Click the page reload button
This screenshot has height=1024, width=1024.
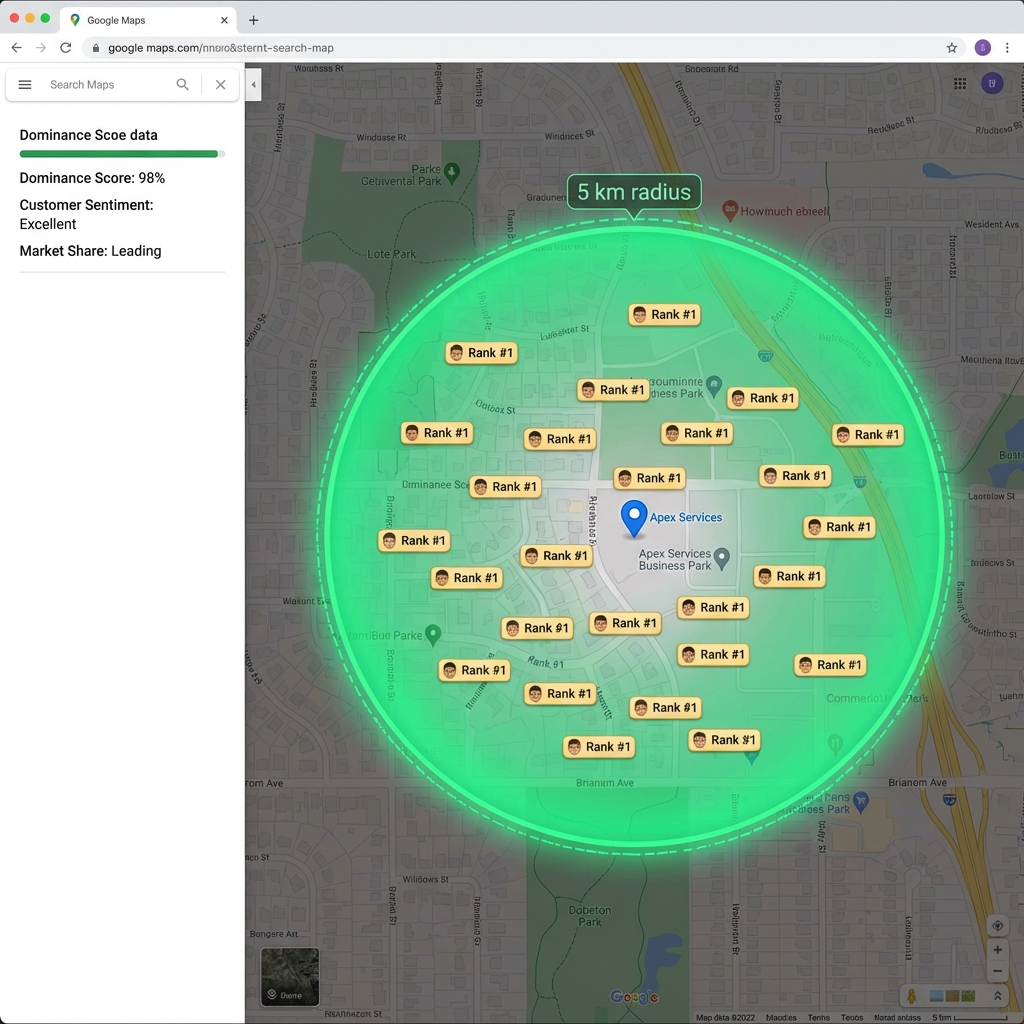coord(65,47)
